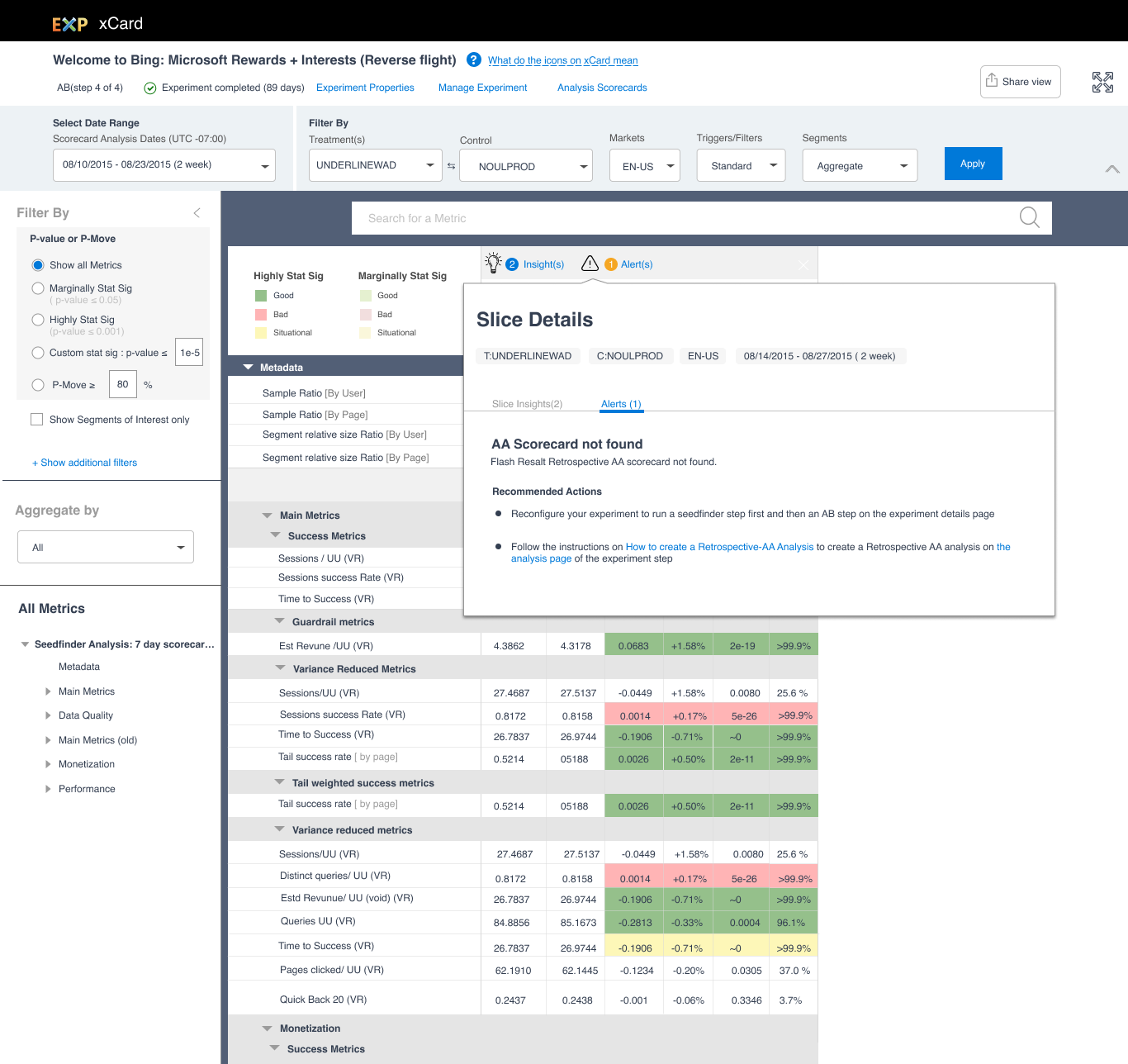Open the Retrospective-AA Analysis instructions link

pos(719,546)
